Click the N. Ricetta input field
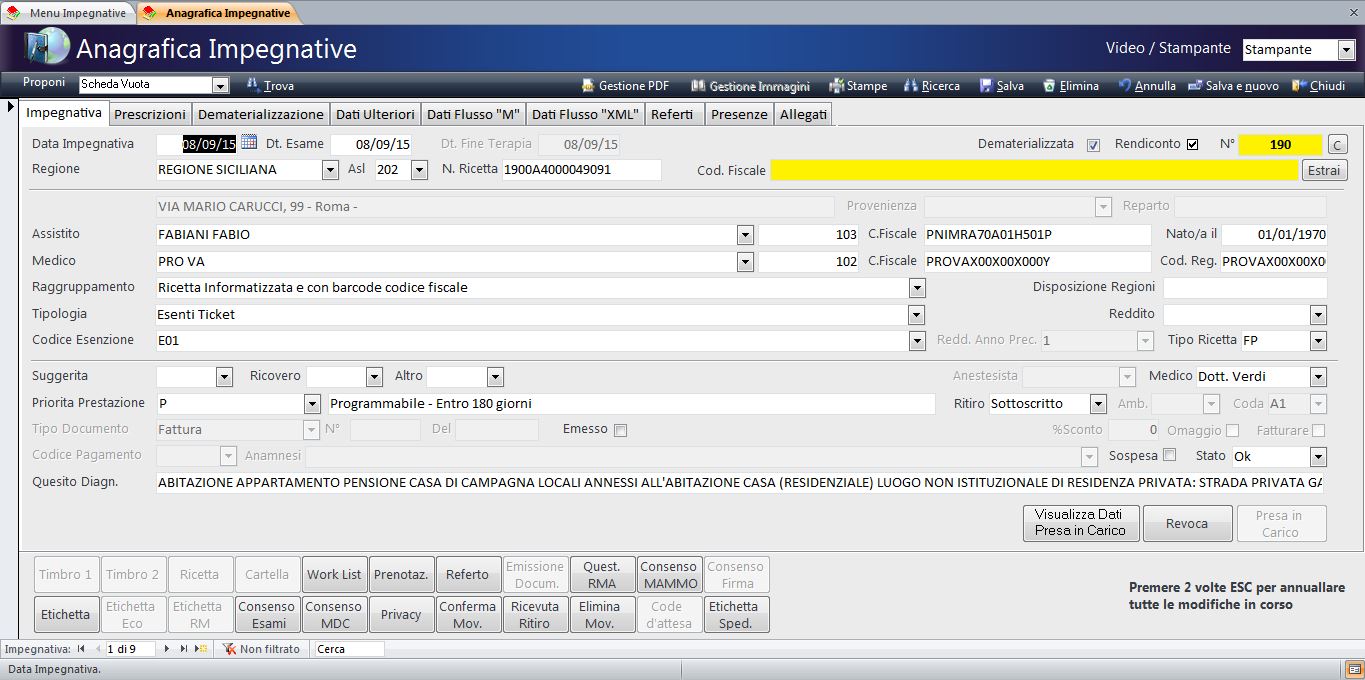1365x680 pixels. [x=581, y=170]
